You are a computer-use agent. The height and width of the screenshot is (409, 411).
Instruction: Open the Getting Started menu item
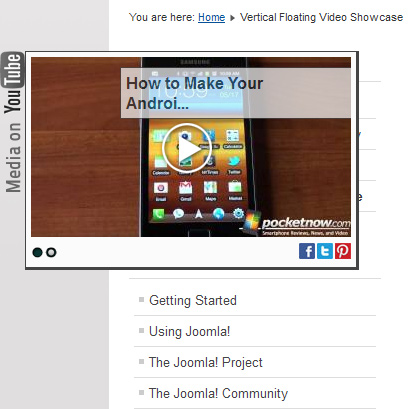pyautogui.click(x=193, y=300)
